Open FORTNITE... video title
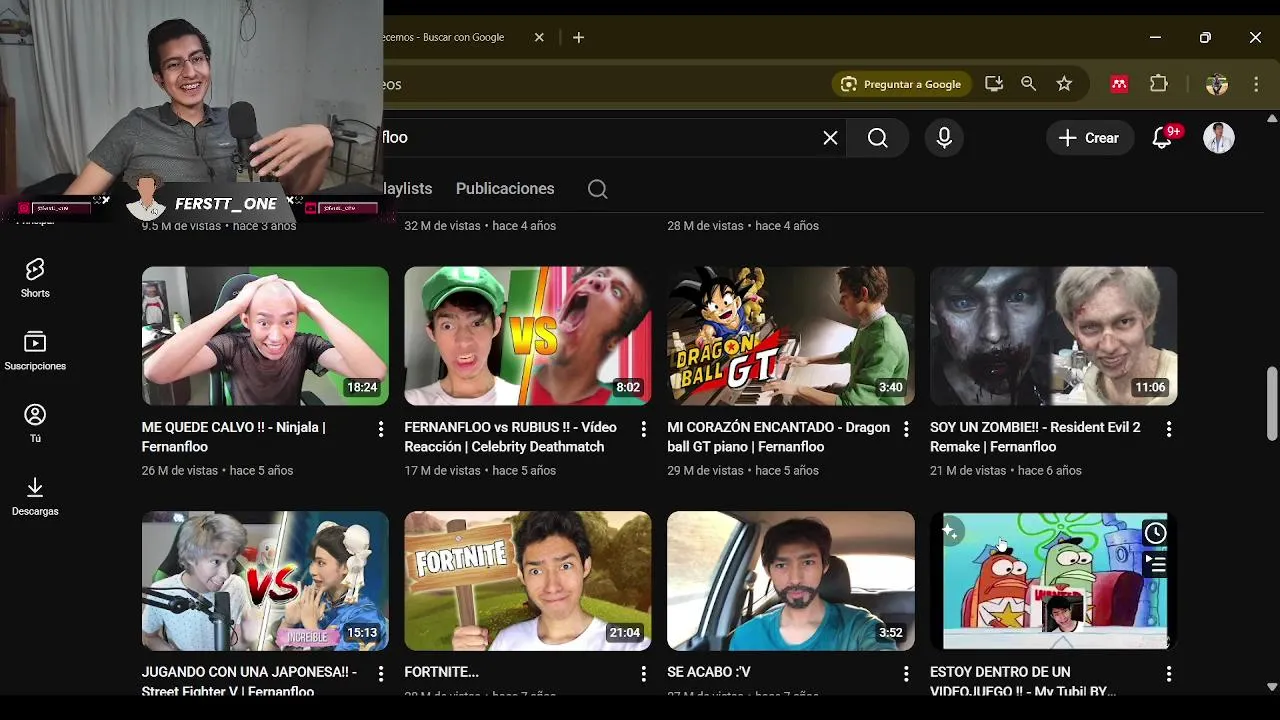The height and width of the screenshot is (720, 1280). 441,672
